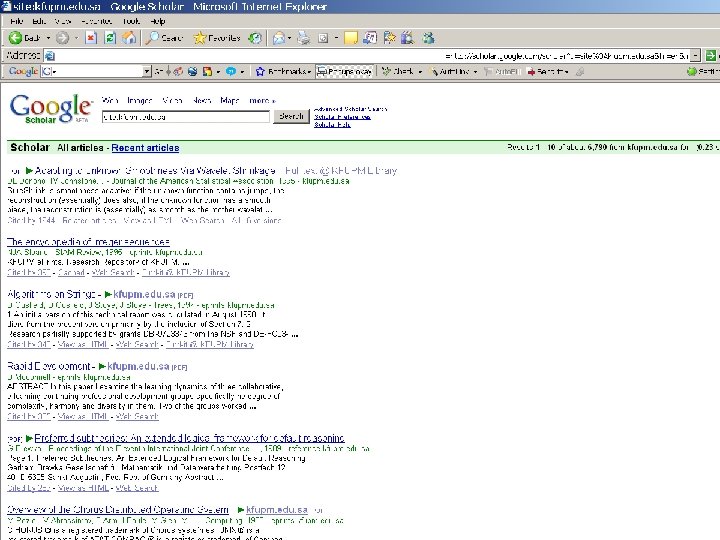The width and height of the screenshot is (720, 540).
Task: Click the Mail envelope icon
Action: point(278,38)
